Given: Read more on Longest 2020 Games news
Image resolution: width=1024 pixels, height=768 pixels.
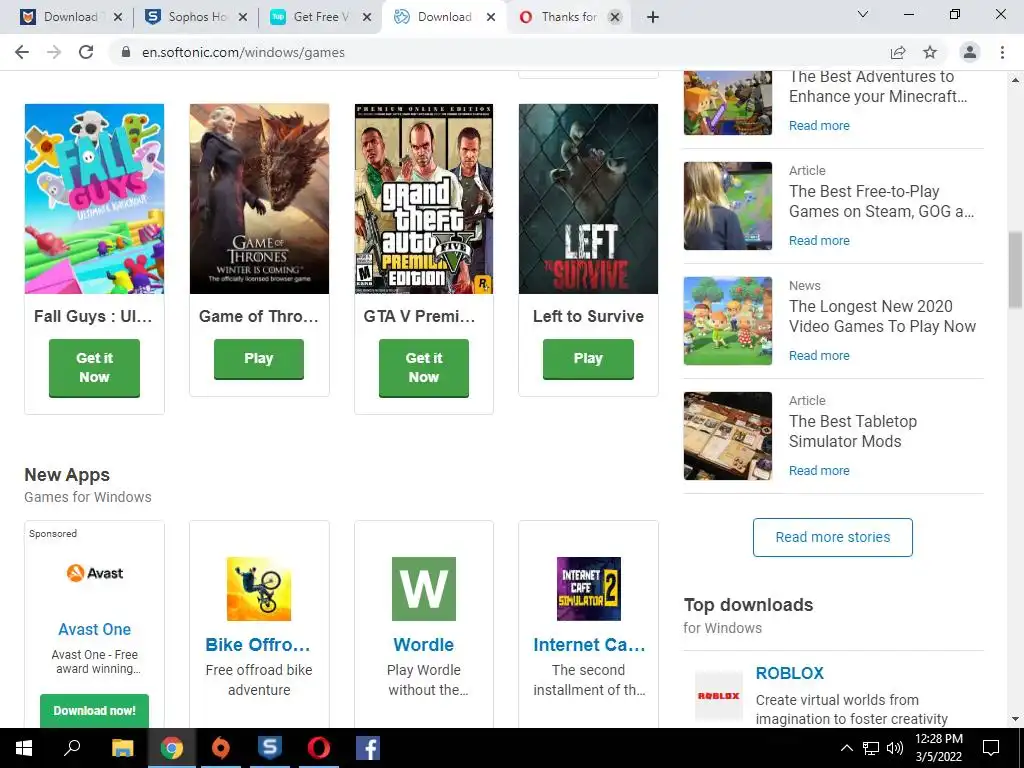Looking at the screenshot, I should tap(819, 355).
